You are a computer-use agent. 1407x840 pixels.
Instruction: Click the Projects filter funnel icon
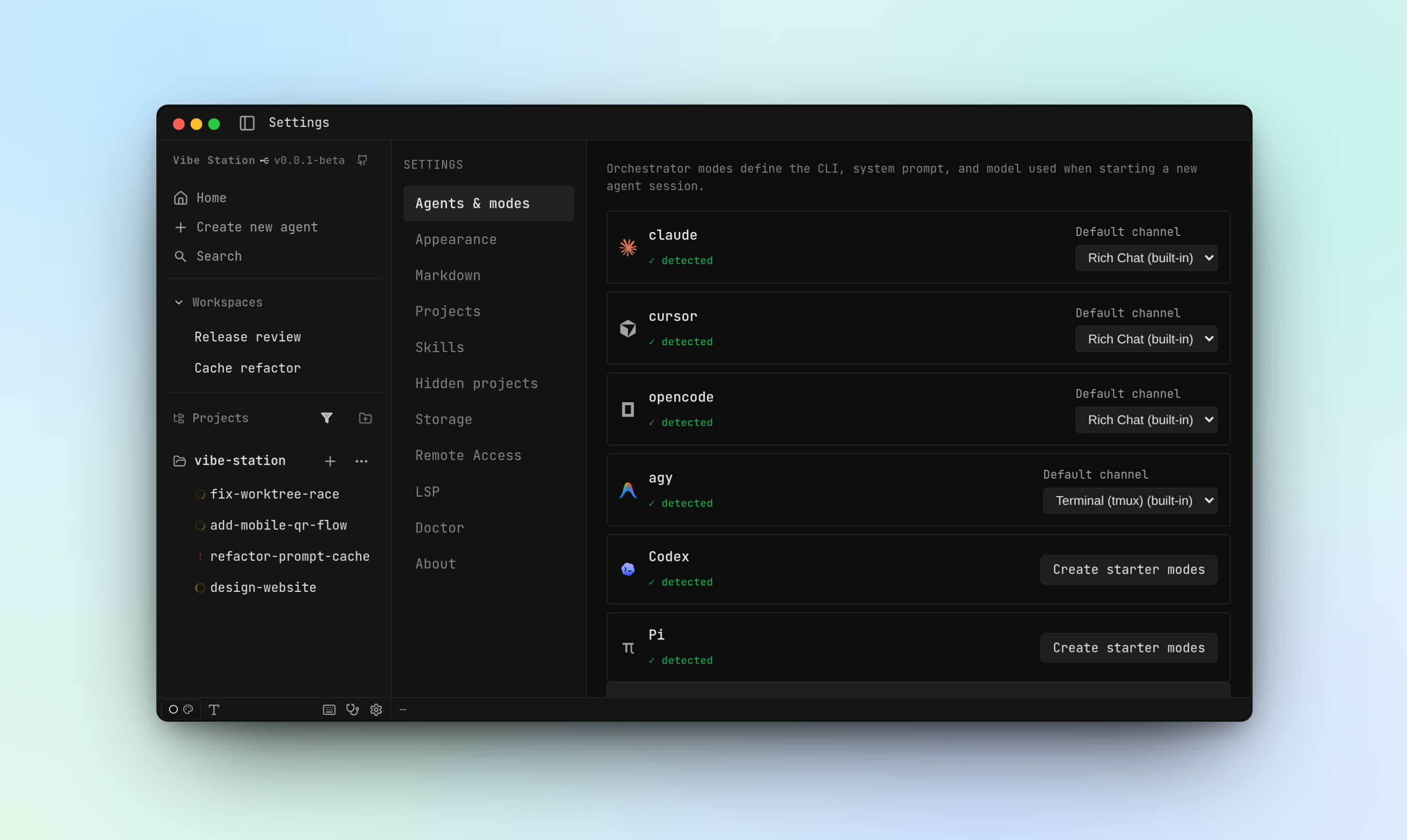pos(327,418)
